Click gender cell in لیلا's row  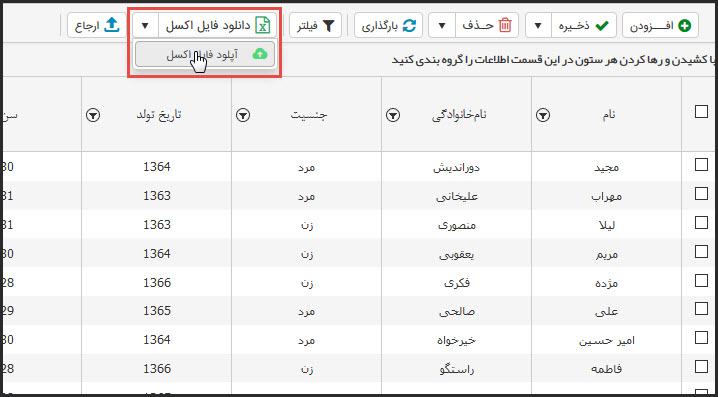tap(307, 225)
